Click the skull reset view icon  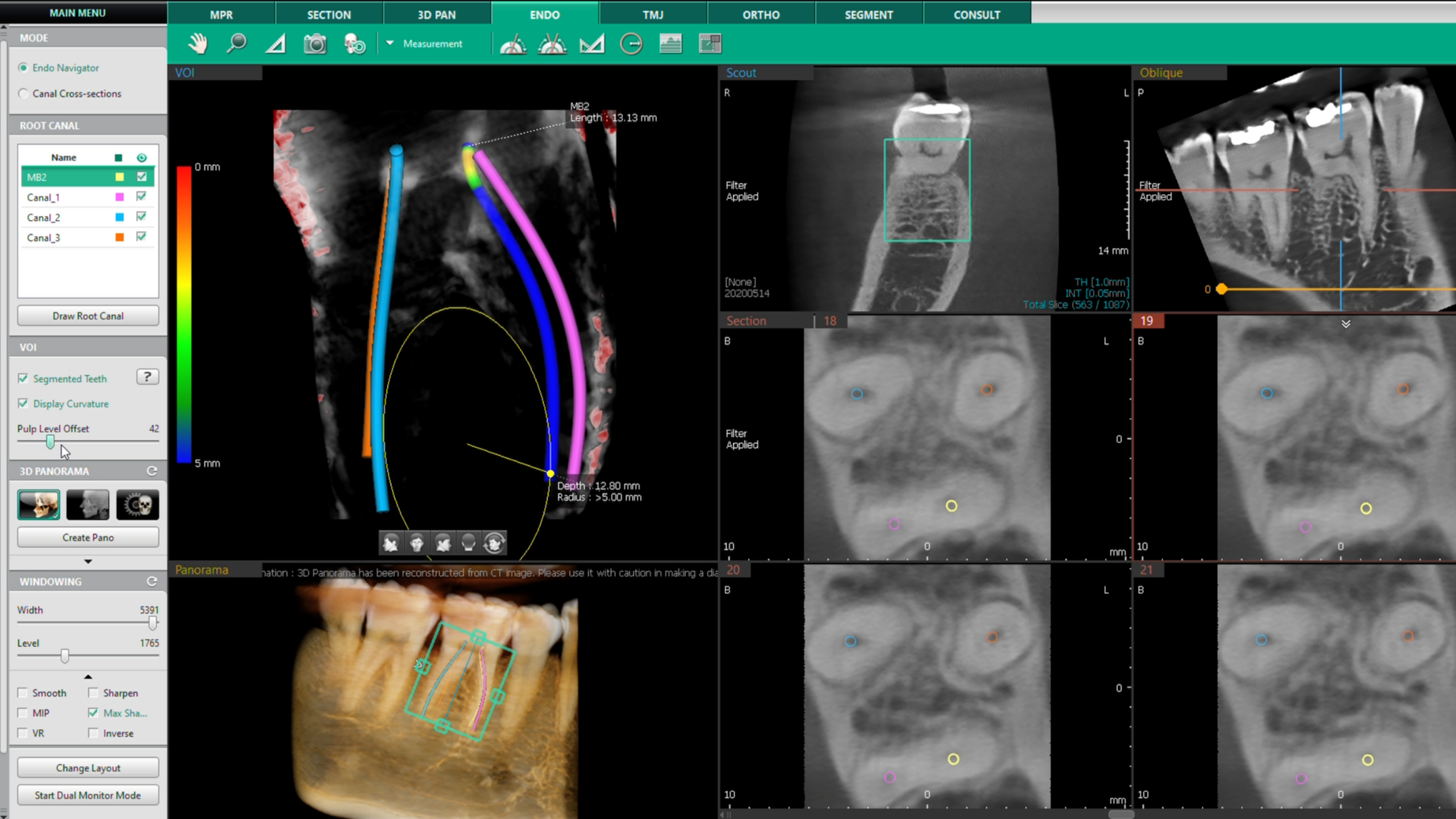tap(355, 44)
